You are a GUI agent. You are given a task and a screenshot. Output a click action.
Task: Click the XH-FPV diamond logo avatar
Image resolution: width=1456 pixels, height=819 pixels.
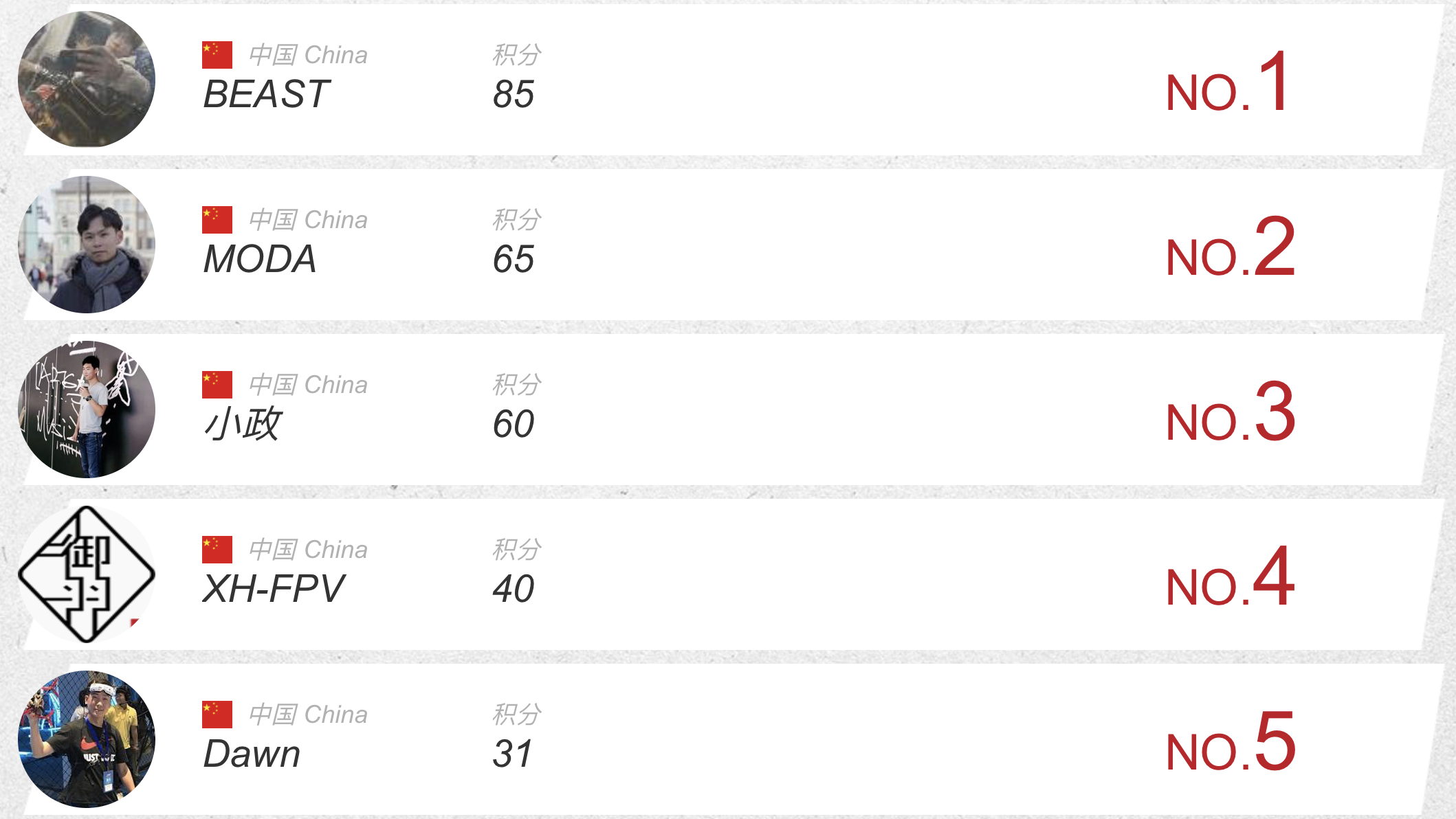coord(87,574)
